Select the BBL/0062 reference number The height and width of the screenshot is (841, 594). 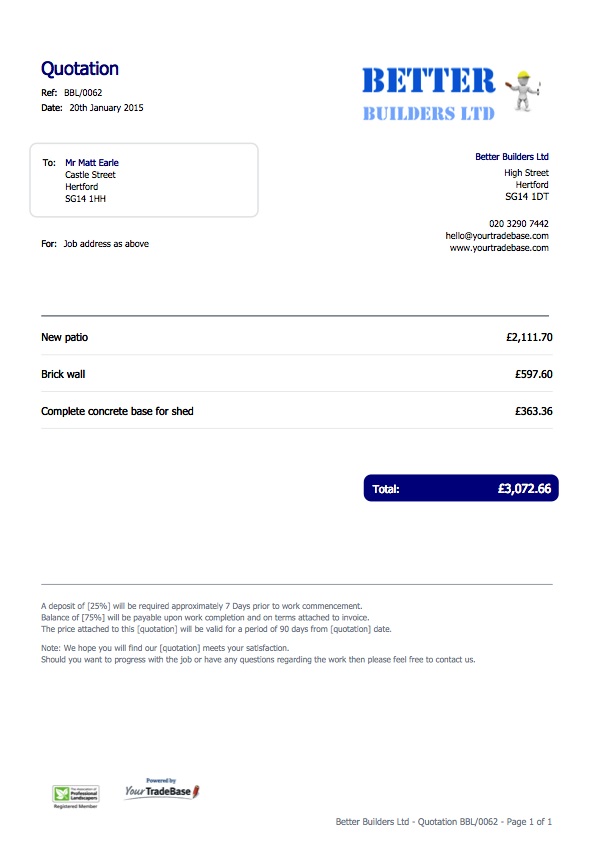[83, 93]
